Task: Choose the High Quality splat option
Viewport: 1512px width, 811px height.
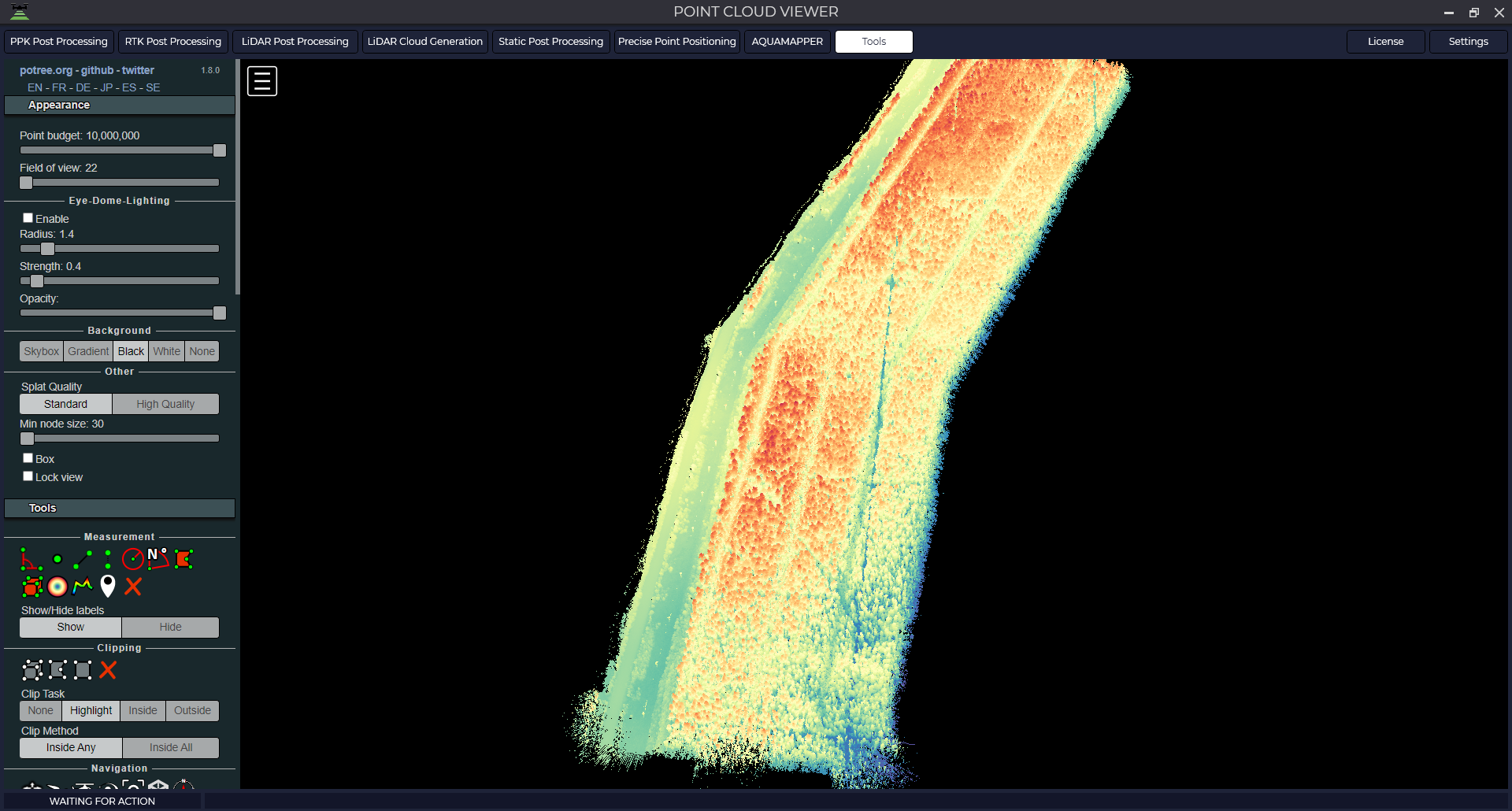Action: (x=165, y=404)
